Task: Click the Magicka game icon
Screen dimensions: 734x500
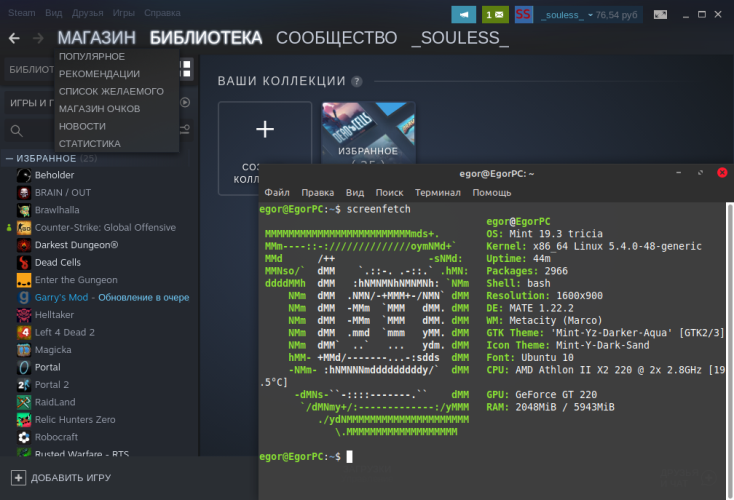Action: 24,350
